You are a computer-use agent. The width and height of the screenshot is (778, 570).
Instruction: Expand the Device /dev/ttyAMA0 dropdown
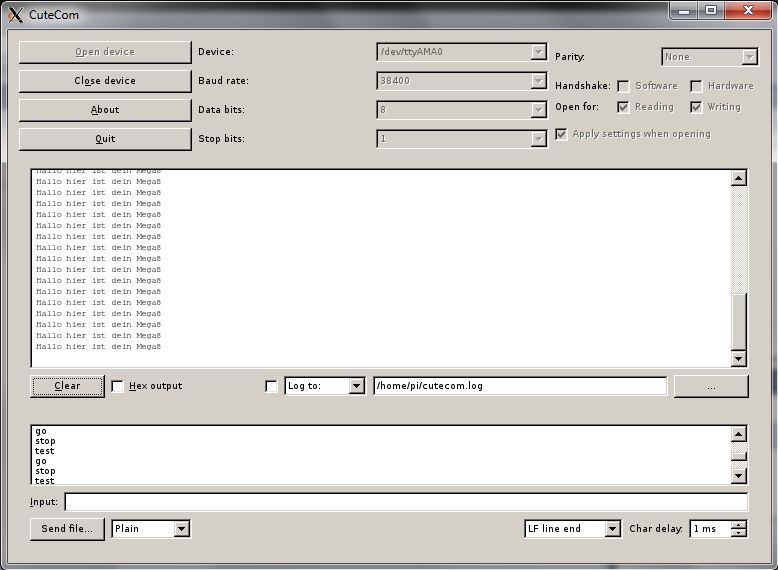(x=538, y=52)
